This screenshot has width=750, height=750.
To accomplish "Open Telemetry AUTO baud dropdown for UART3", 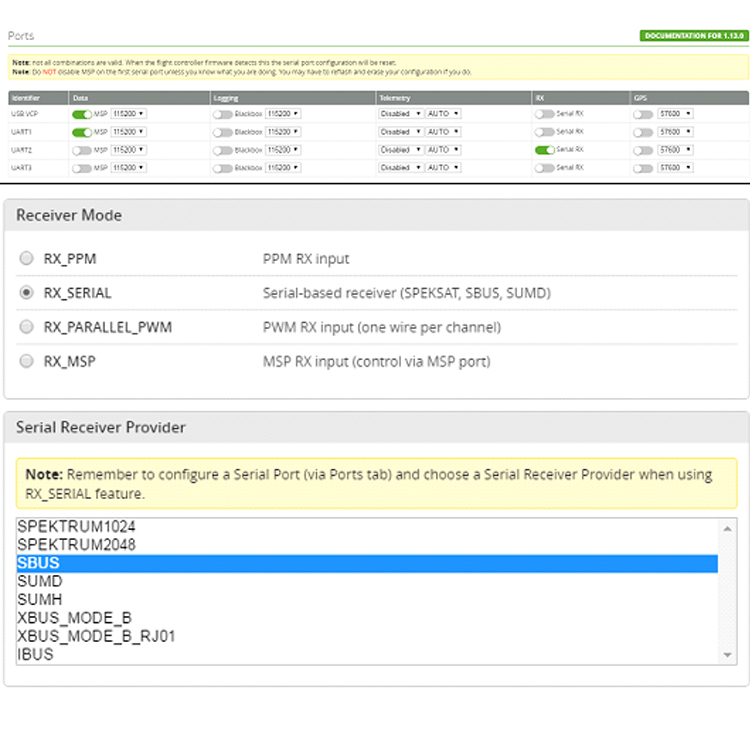I will (x=443, y=167).
